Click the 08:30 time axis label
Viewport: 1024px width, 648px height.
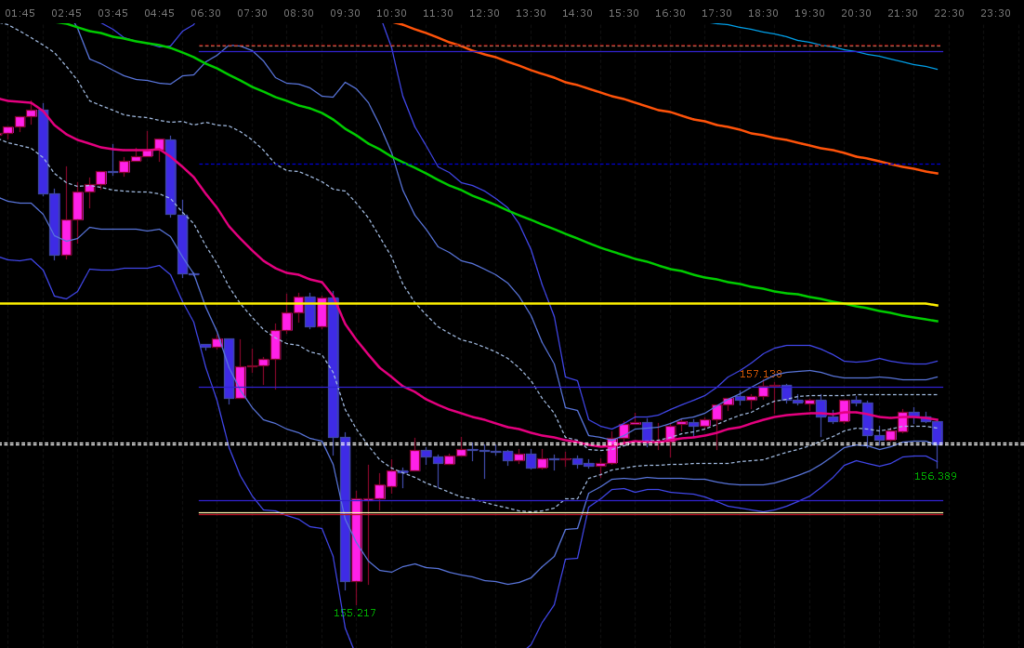click(298, 13)
